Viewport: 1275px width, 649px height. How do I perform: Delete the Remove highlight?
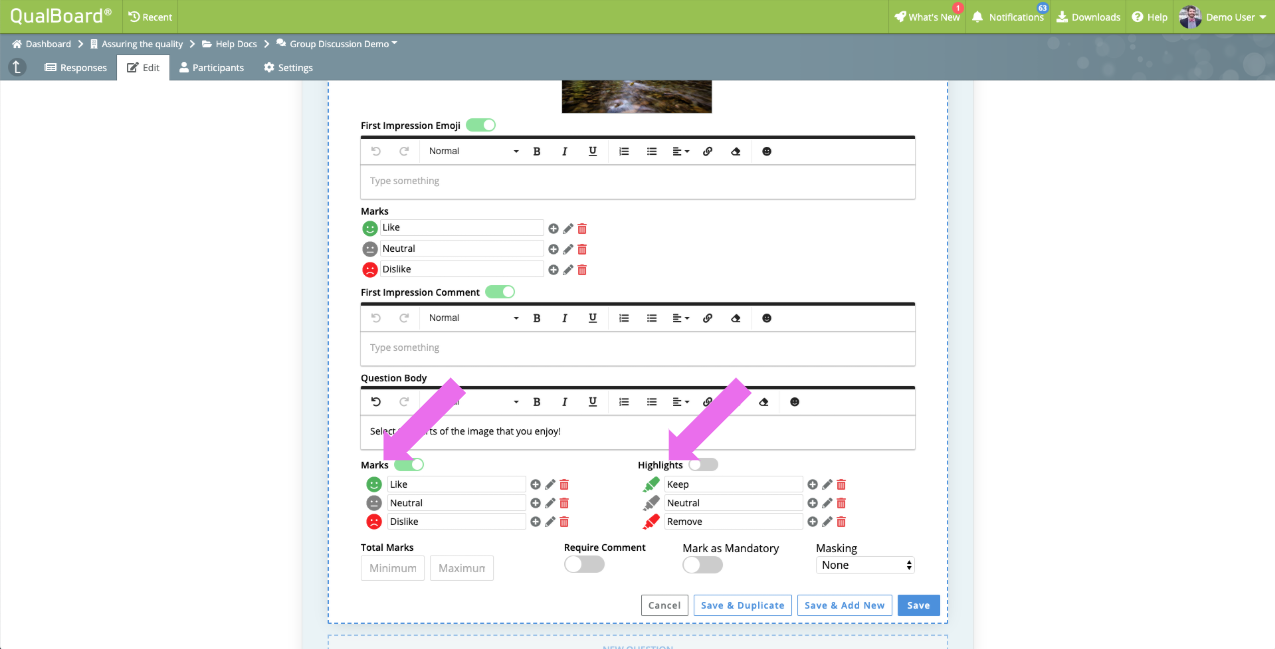point(841,522)
